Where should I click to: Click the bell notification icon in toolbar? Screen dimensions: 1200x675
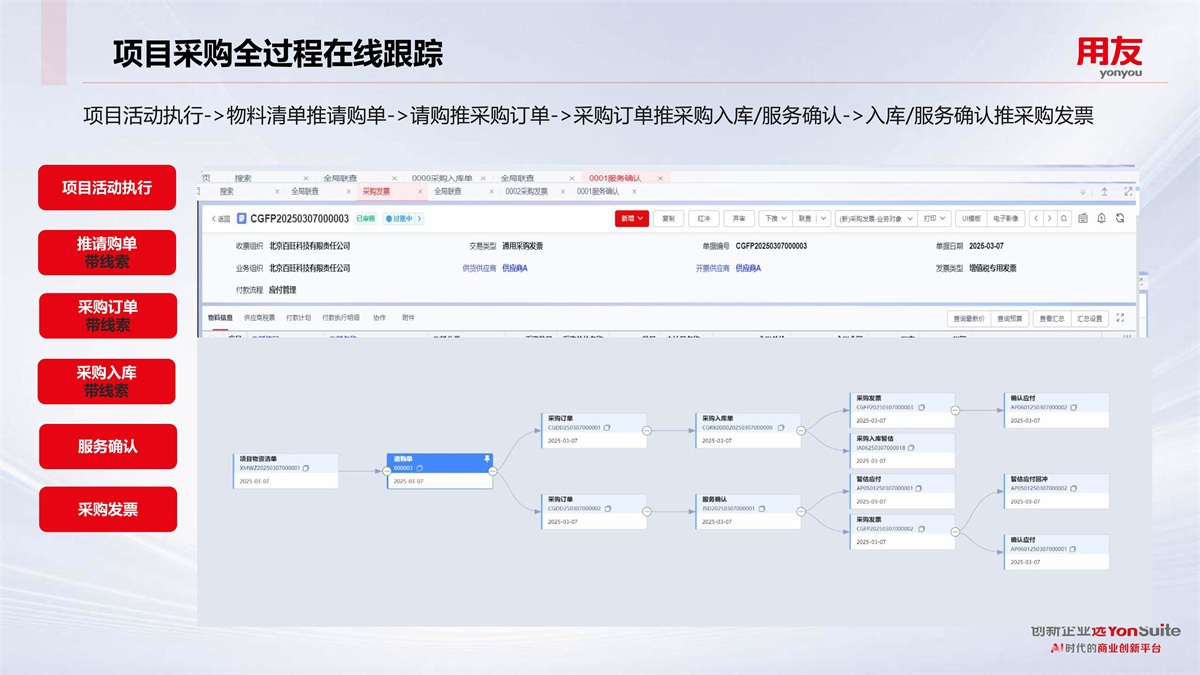point(1101,218)
